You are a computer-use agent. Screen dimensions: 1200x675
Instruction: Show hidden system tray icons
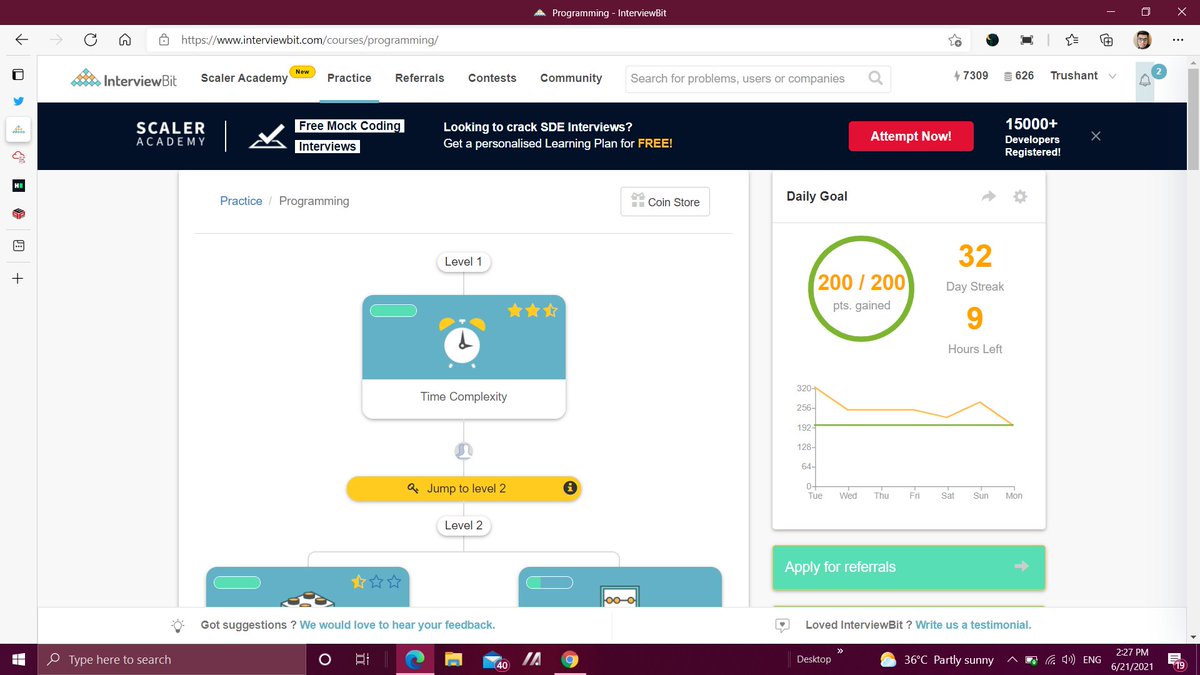[1014, 660]
